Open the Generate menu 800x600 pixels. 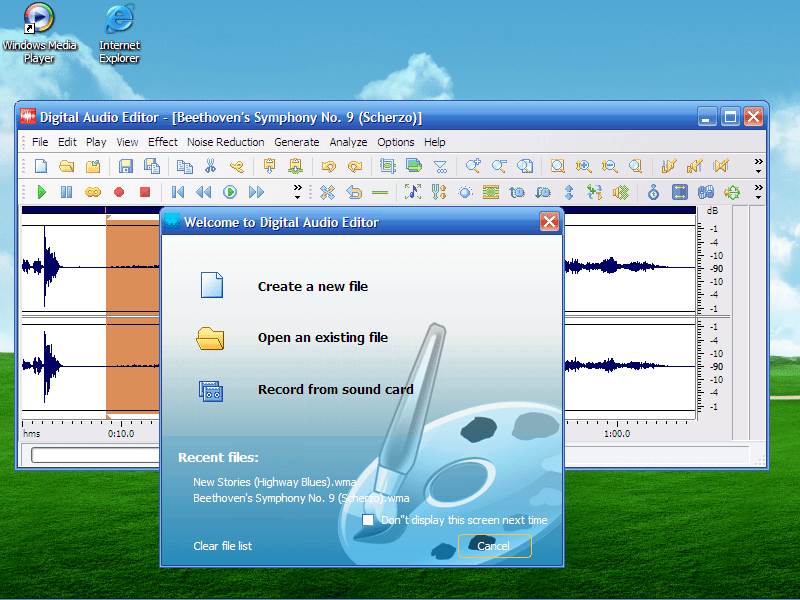(296, 142)
